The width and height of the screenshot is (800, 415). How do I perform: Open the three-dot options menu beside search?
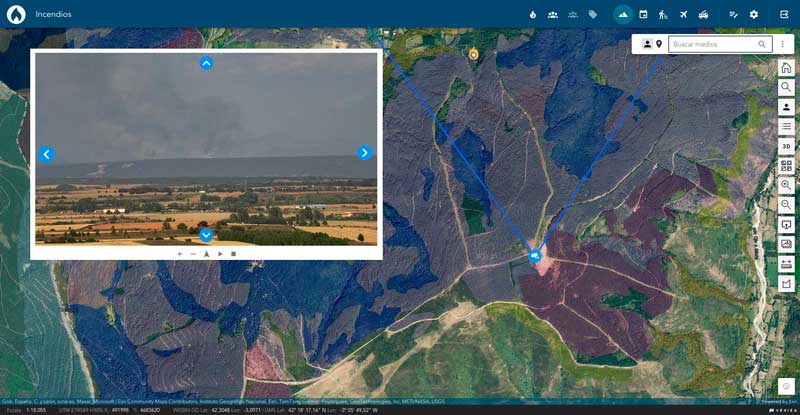click(x=782, y=44)
